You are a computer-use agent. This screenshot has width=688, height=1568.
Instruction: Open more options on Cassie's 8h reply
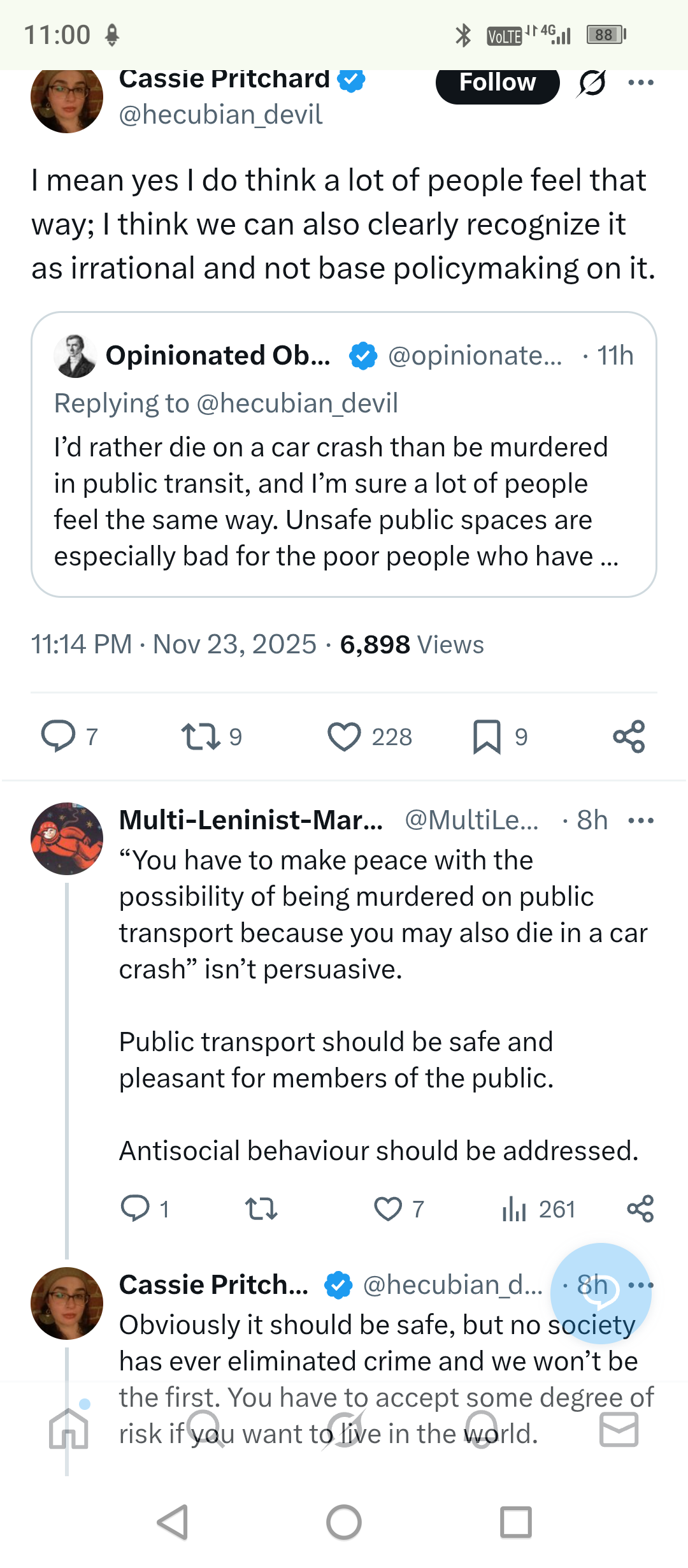[641, 1285]
